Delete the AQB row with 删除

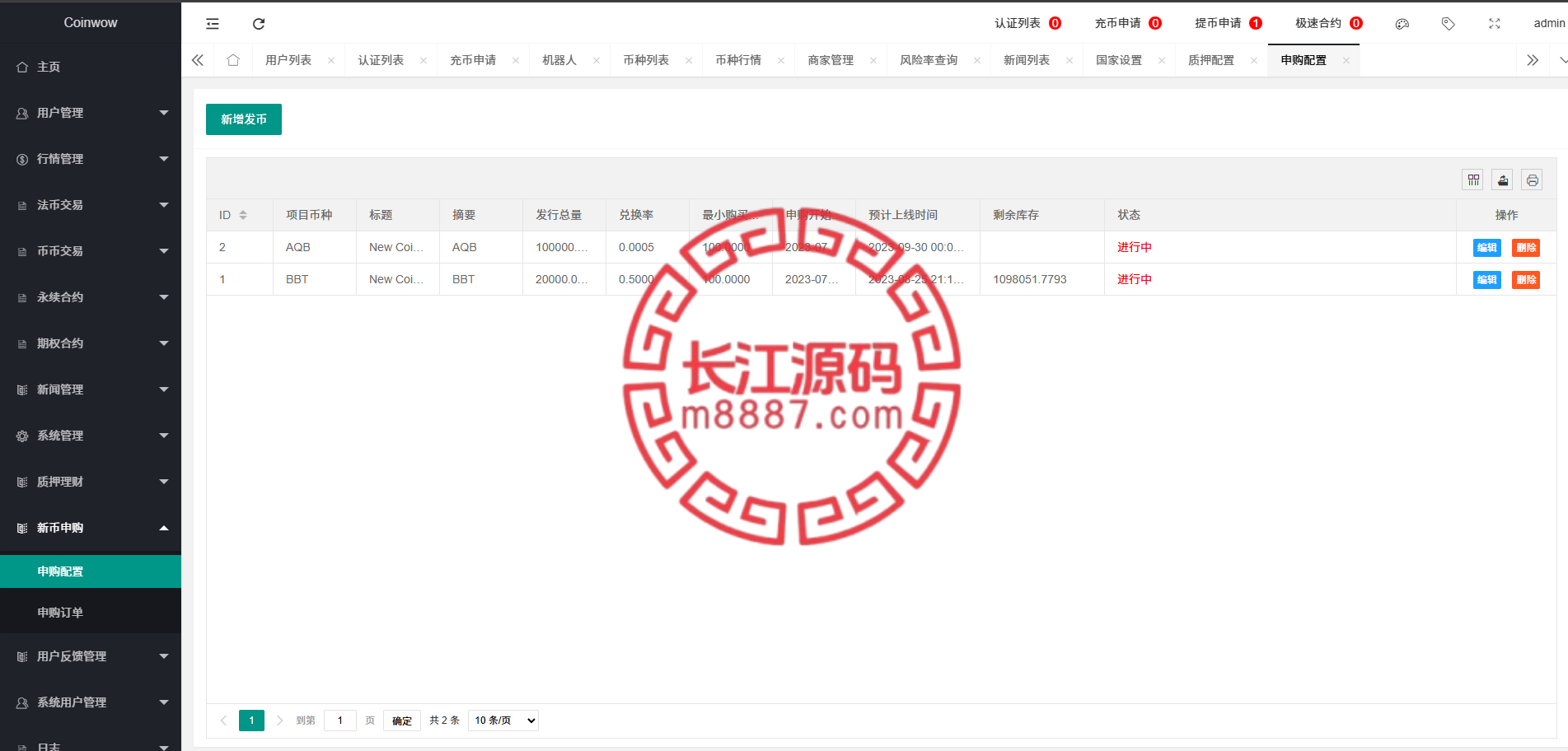[1526, 248]
